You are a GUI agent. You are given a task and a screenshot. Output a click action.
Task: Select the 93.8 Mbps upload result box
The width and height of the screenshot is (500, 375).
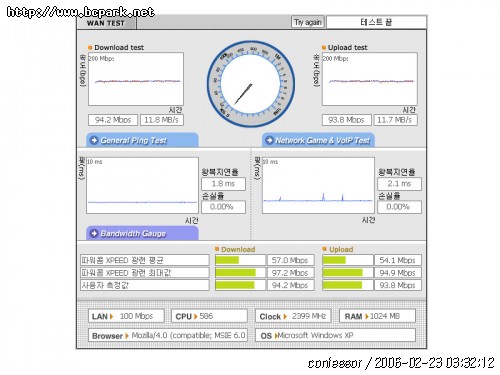(x=347, y=120)
